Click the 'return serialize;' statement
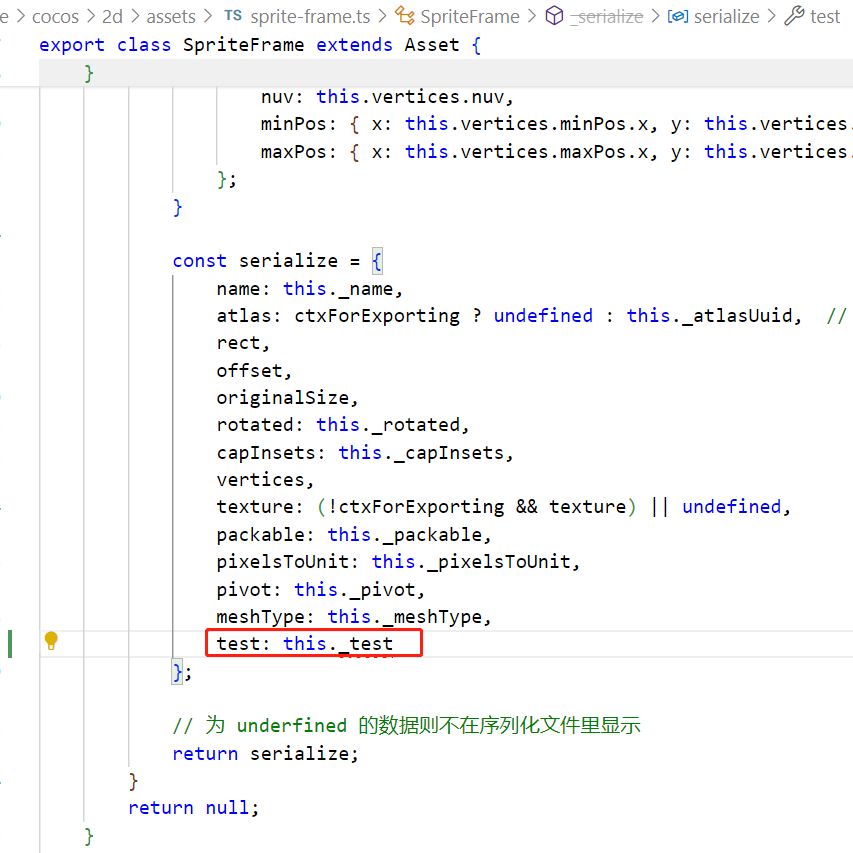This screenshot has width=853, height=853. (265, 754)
